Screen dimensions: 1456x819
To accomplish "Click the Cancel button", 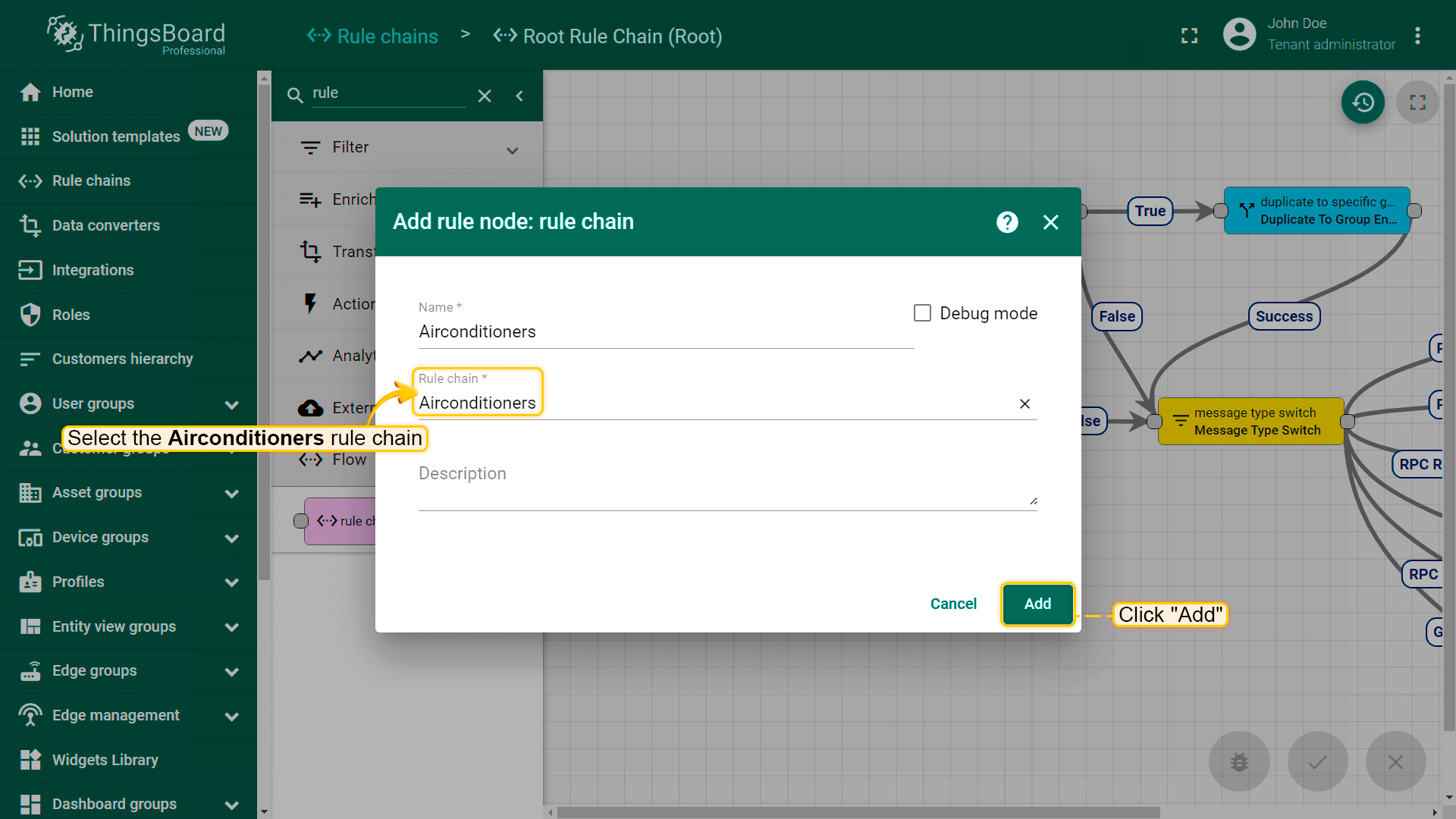I will (x=953, y=604).
